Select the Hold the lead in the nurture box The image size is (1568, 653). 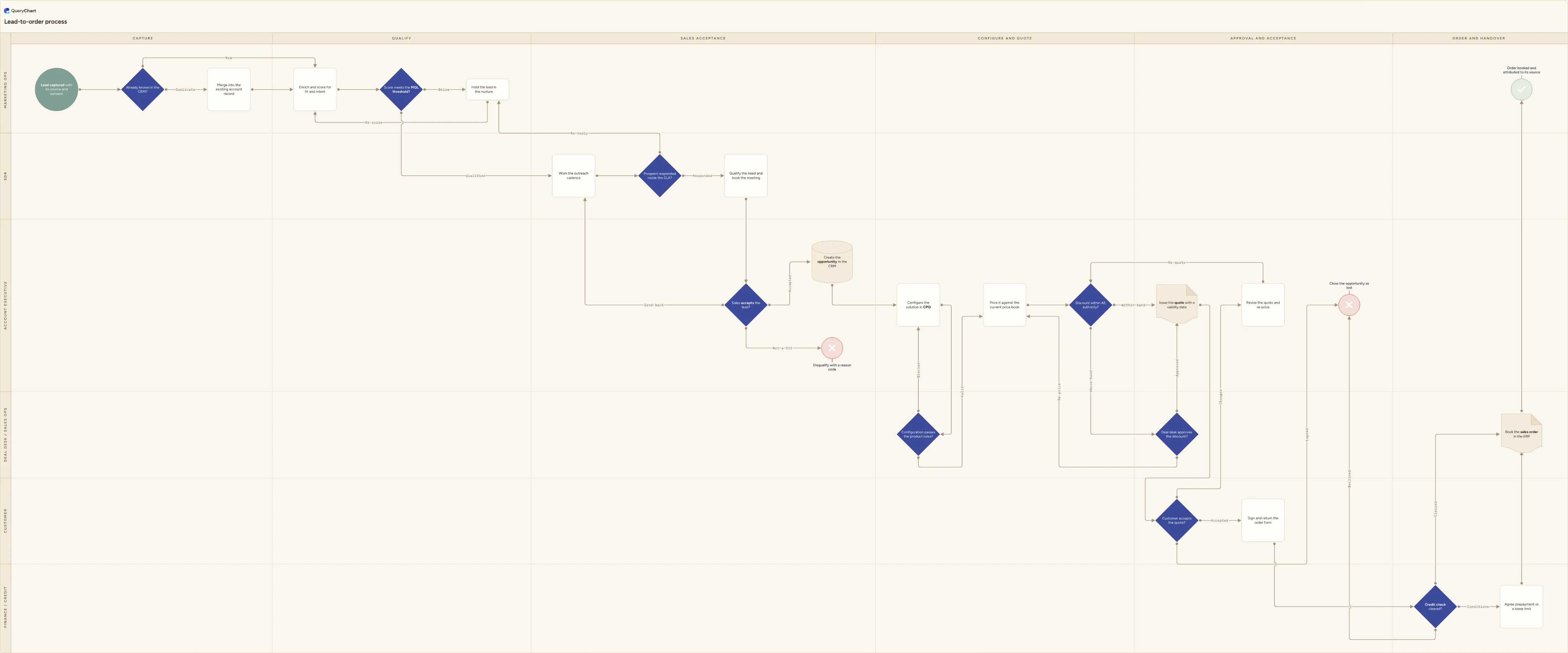click(487, 90)
